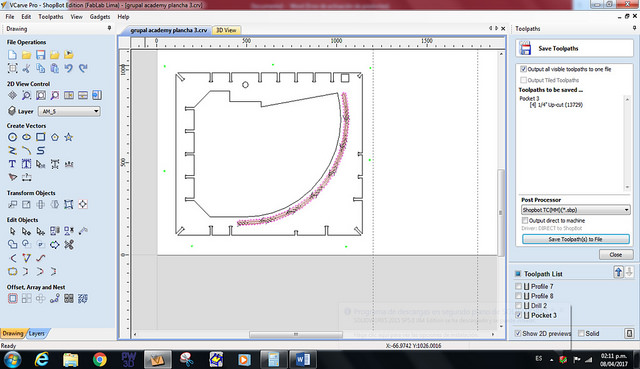This screenshot has width=640, height=369.
Task: Click the Save Toolpaths disk icon
Action: (x=525, y=48)
